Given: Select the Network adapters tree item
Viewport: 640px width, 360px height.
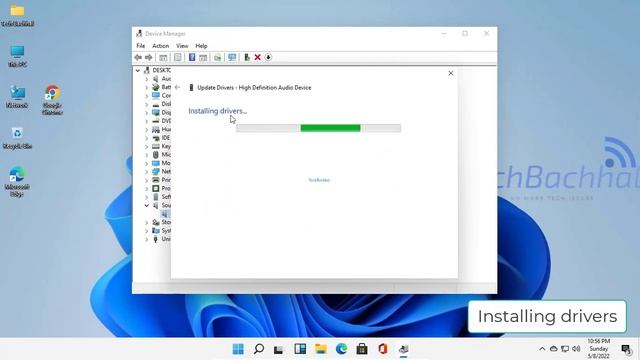Looking at the screenshot, I should click(x=161, y=171).
